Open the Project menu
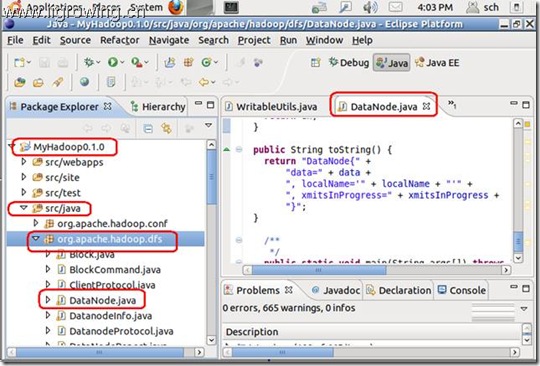The width and height of the screenshot is (540, 366). (x=254, y=40)
